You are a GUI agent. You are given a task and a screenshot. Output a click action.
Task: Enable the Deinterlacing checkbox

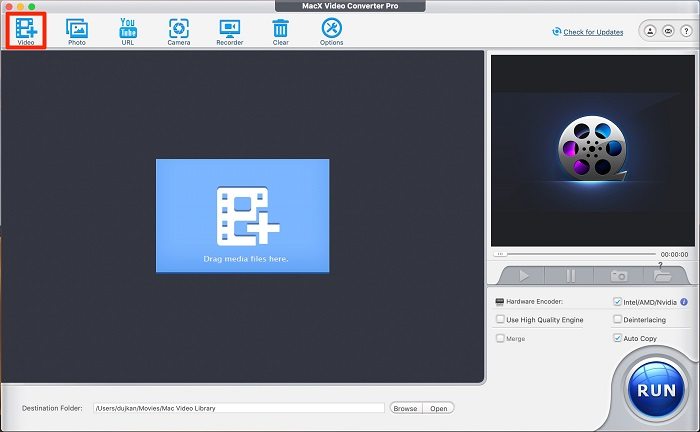[x=617, y=319]
